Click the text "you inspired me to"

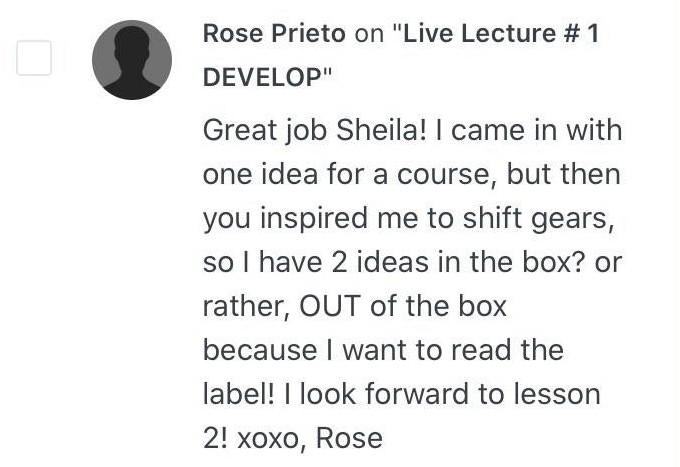pyautogui.click(x=328, y=219)
